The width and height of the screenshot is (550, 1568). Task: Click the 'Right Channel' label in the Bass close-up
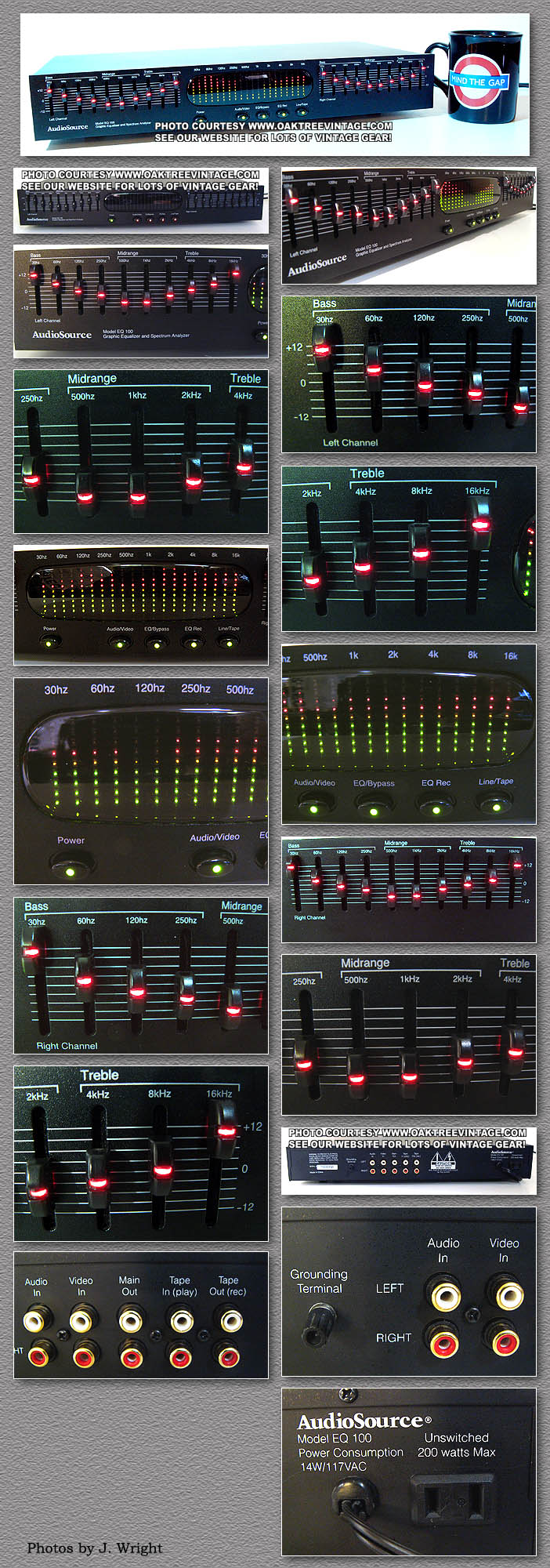67,1046
